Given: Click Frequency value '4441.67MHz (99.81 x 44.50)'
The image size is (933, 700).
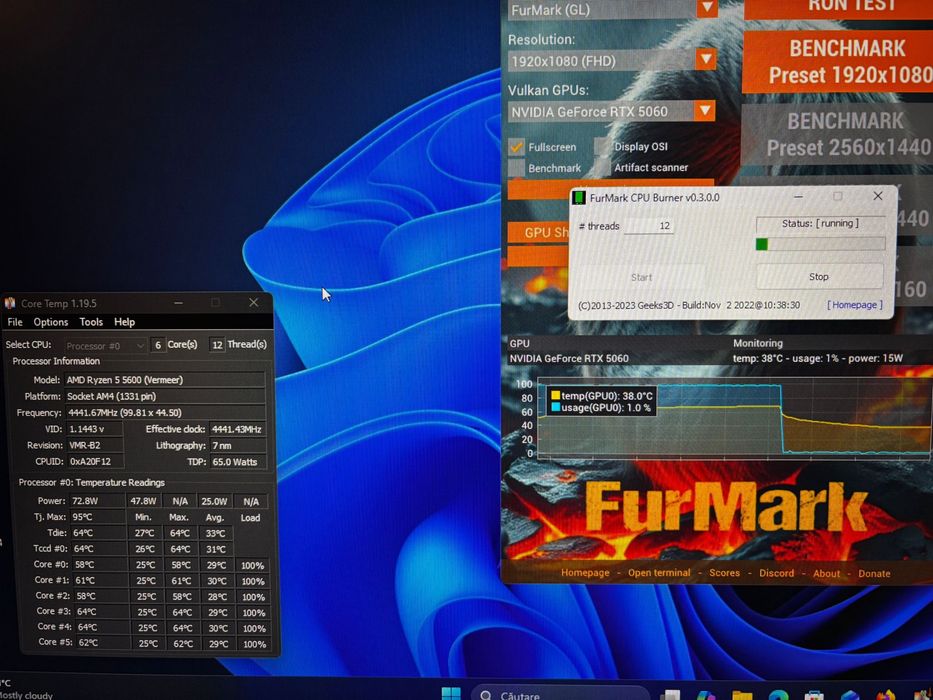Looking at the screenshot, I should [x=165, y=412].
